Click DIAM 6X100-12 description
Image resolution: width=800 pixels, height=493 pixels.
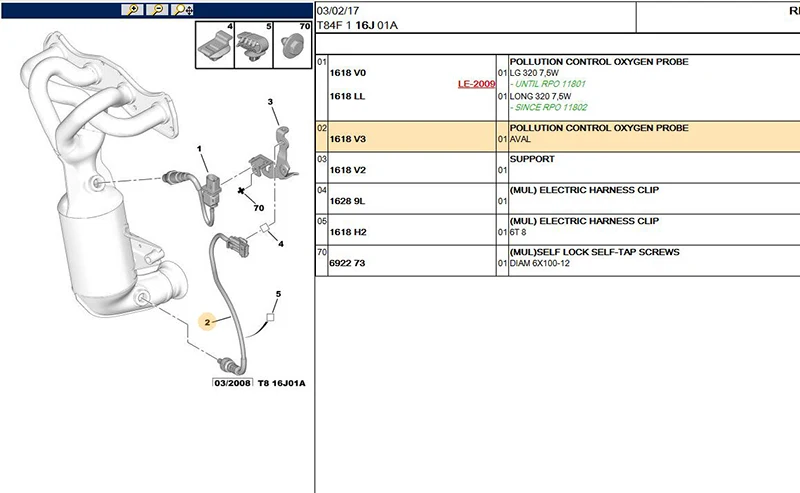pyautogui.click(x=539, y=263)
